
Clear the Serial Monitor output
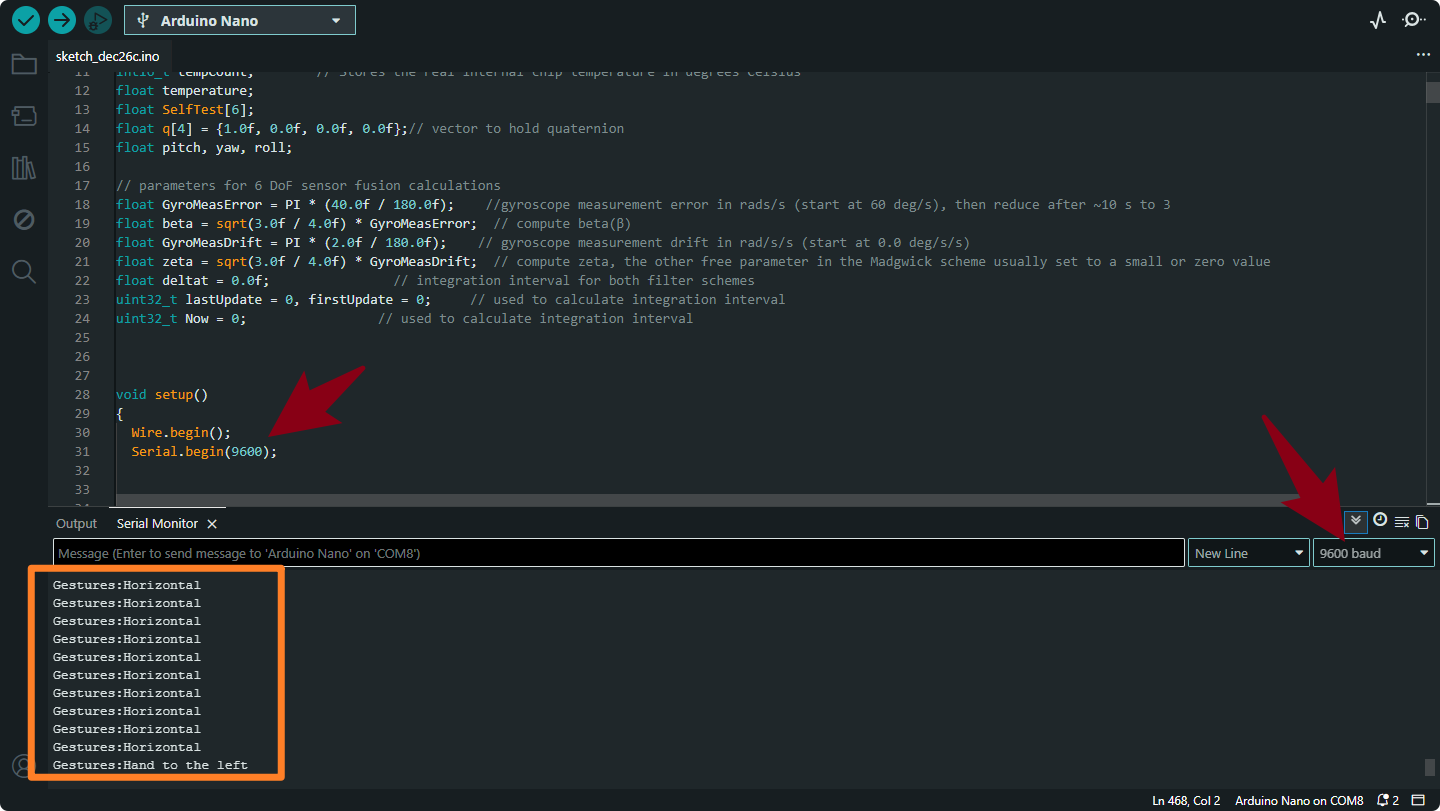click(1402, 522)
